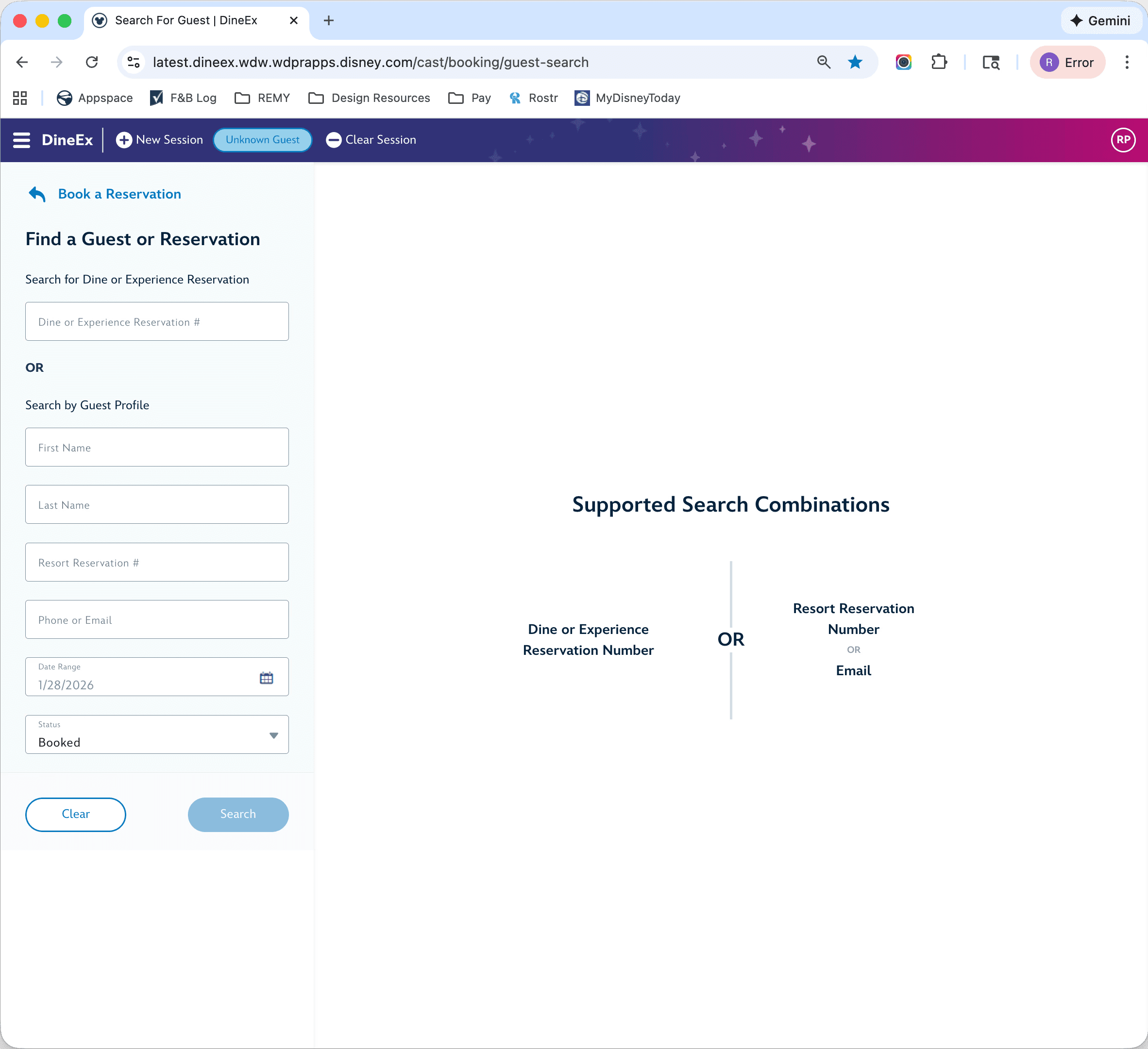Open the browser extensions puzzle icon
This screenshot has height=1049, width=1148.
[x=939, y=62]
